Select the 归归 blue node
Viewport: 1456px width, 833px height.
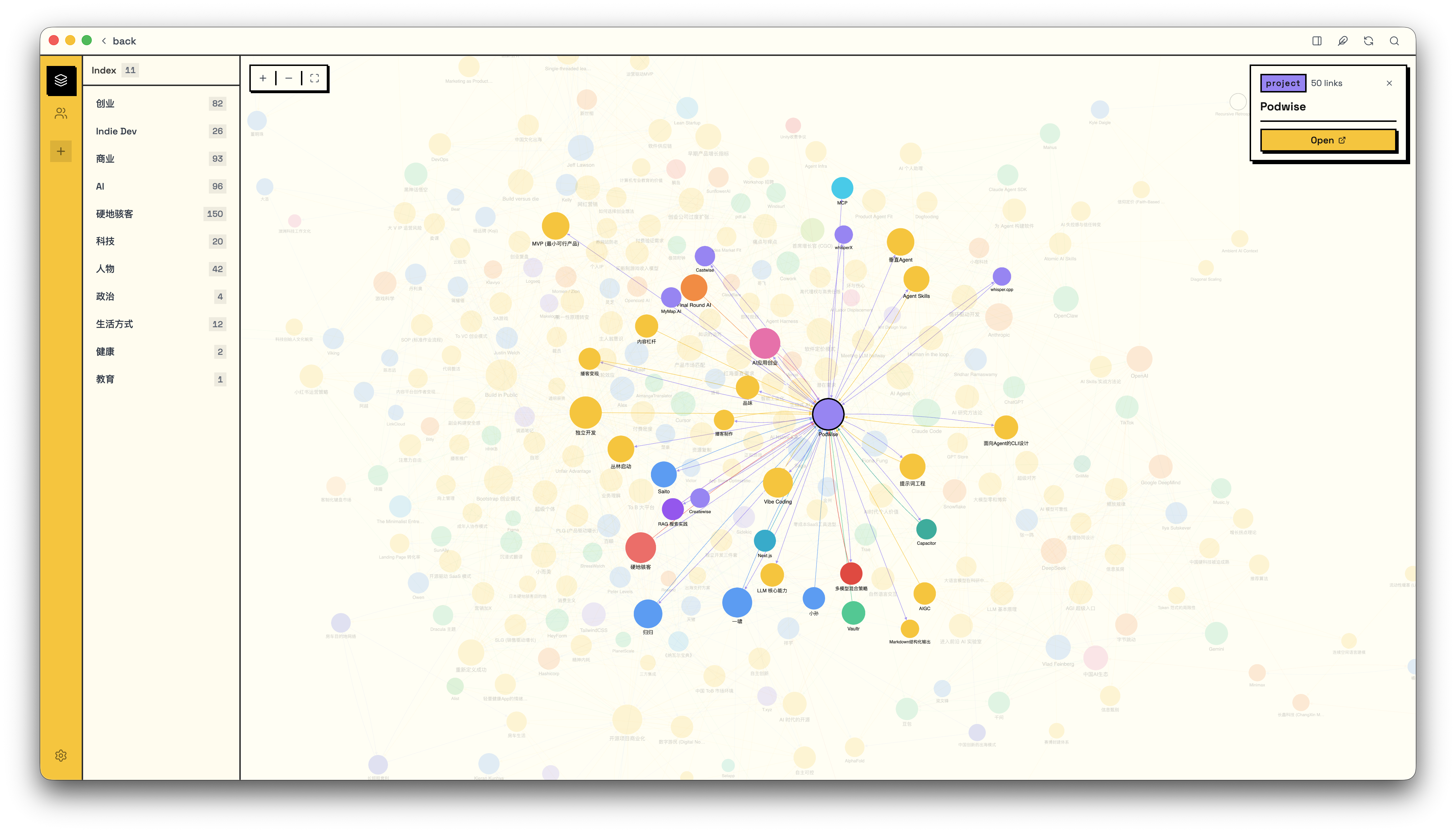point(647,614)
